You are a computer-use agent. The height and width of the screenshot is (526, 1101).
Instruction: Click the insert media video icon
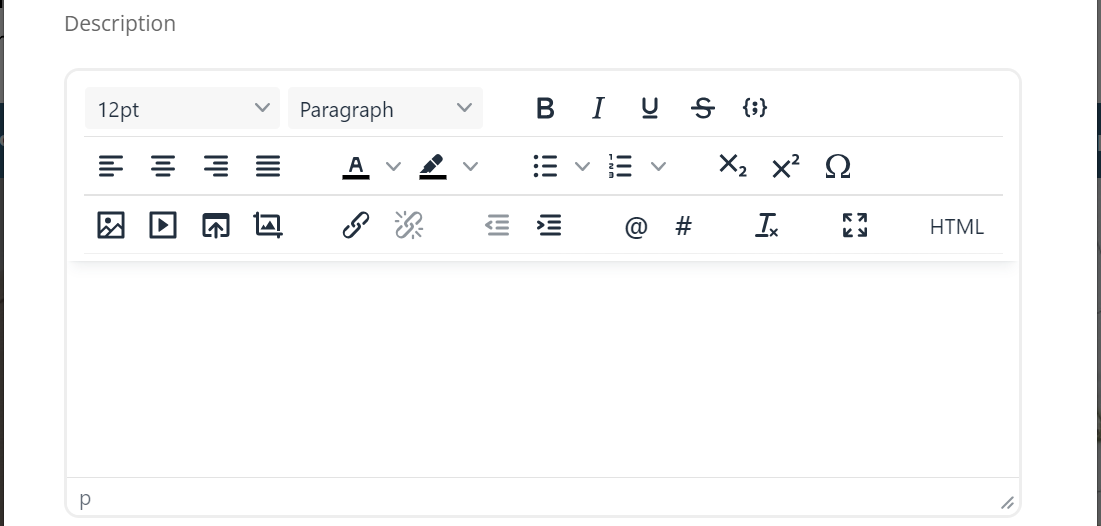coord(163,226)
